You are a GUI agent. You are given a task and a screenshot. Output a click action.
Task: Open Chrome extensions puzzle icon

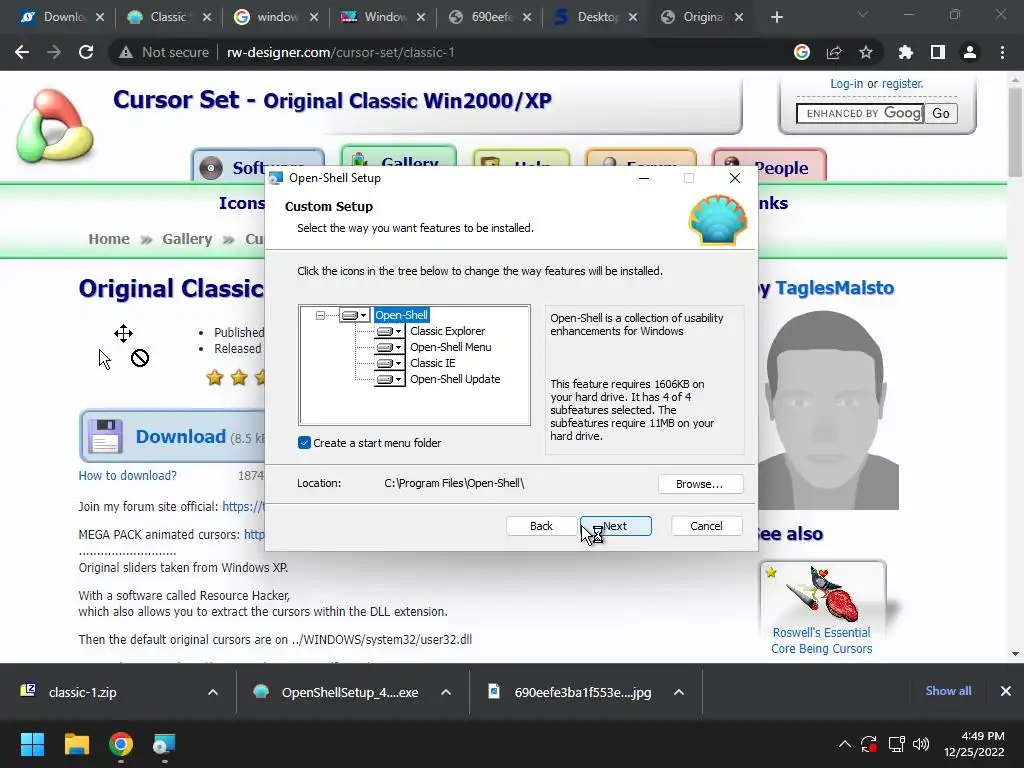click(x=905, y=52)
